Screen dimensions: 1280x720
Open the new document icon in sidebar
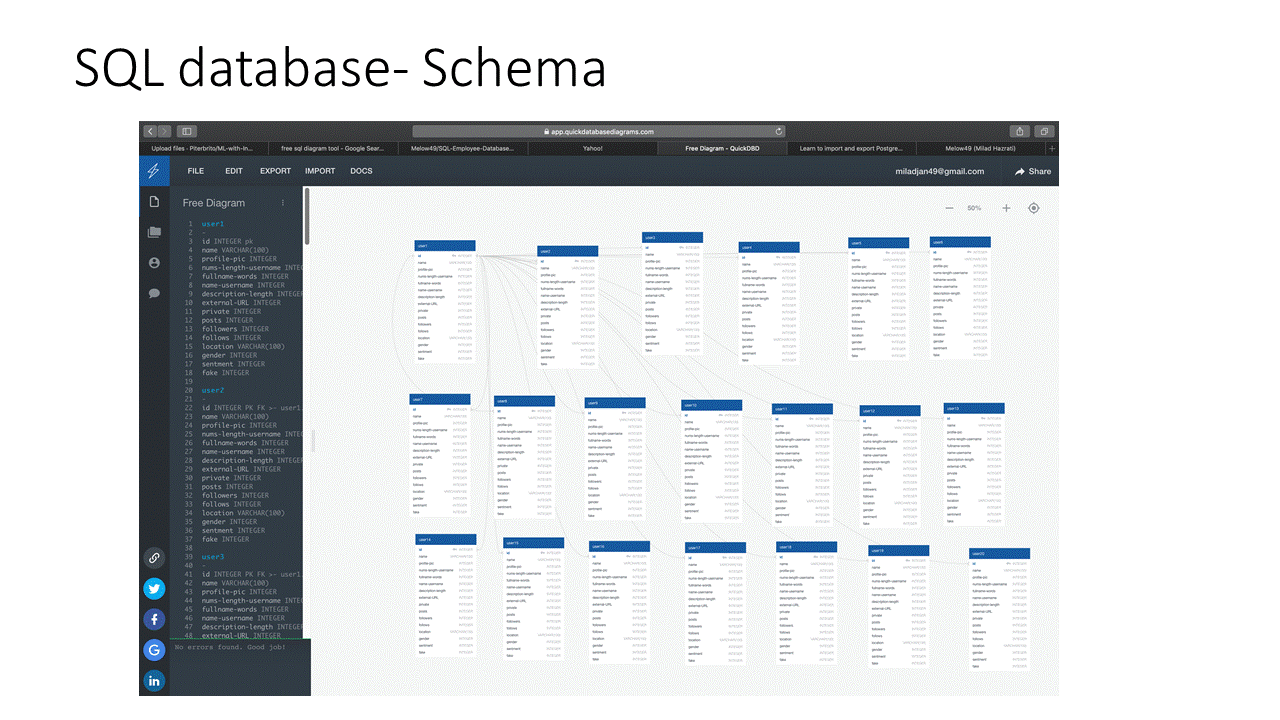[154, 202]
